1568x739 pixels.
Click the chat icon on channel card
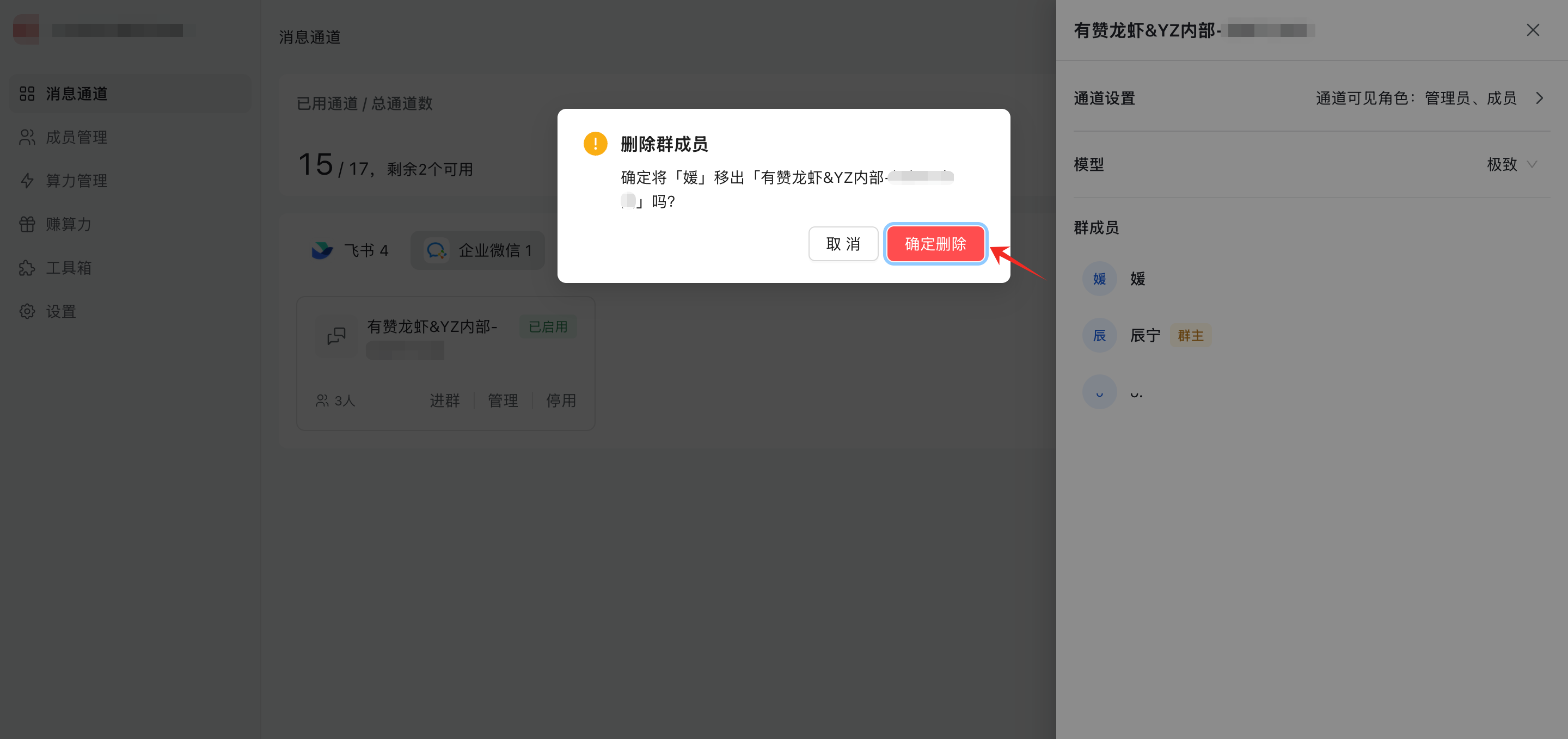click(336, 336)
